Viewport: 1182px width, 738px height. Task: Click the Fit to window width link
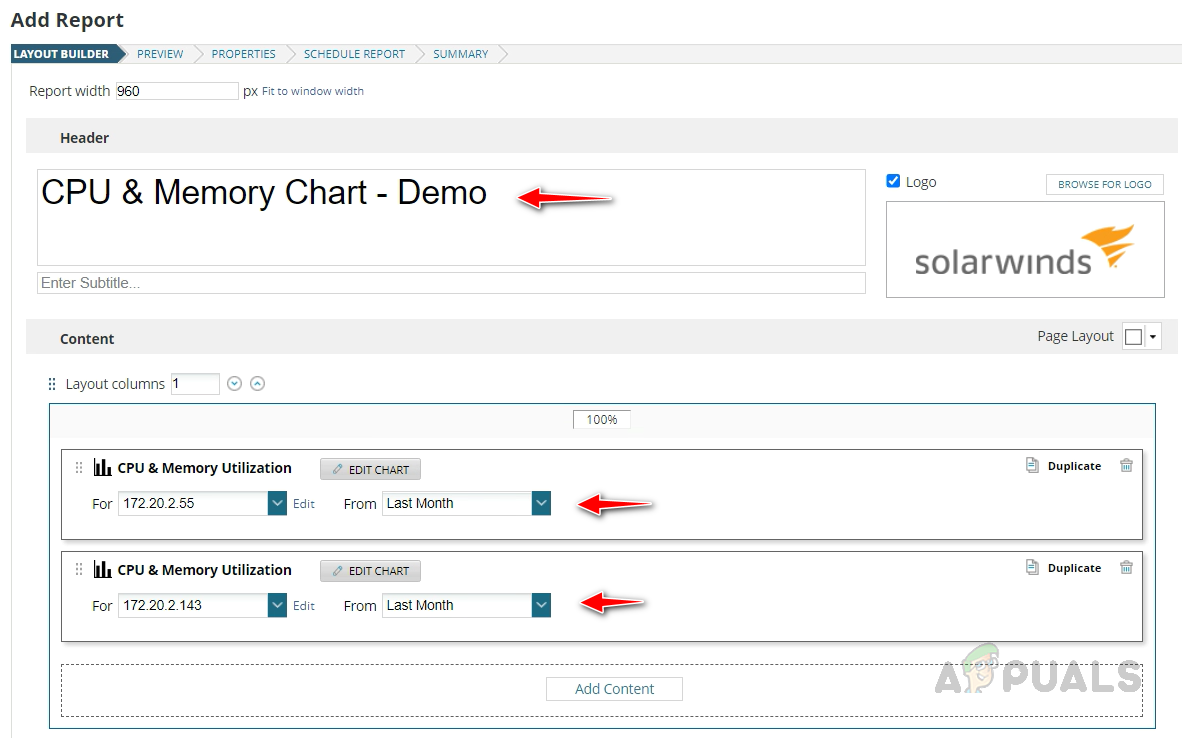[x=313, y=91]
